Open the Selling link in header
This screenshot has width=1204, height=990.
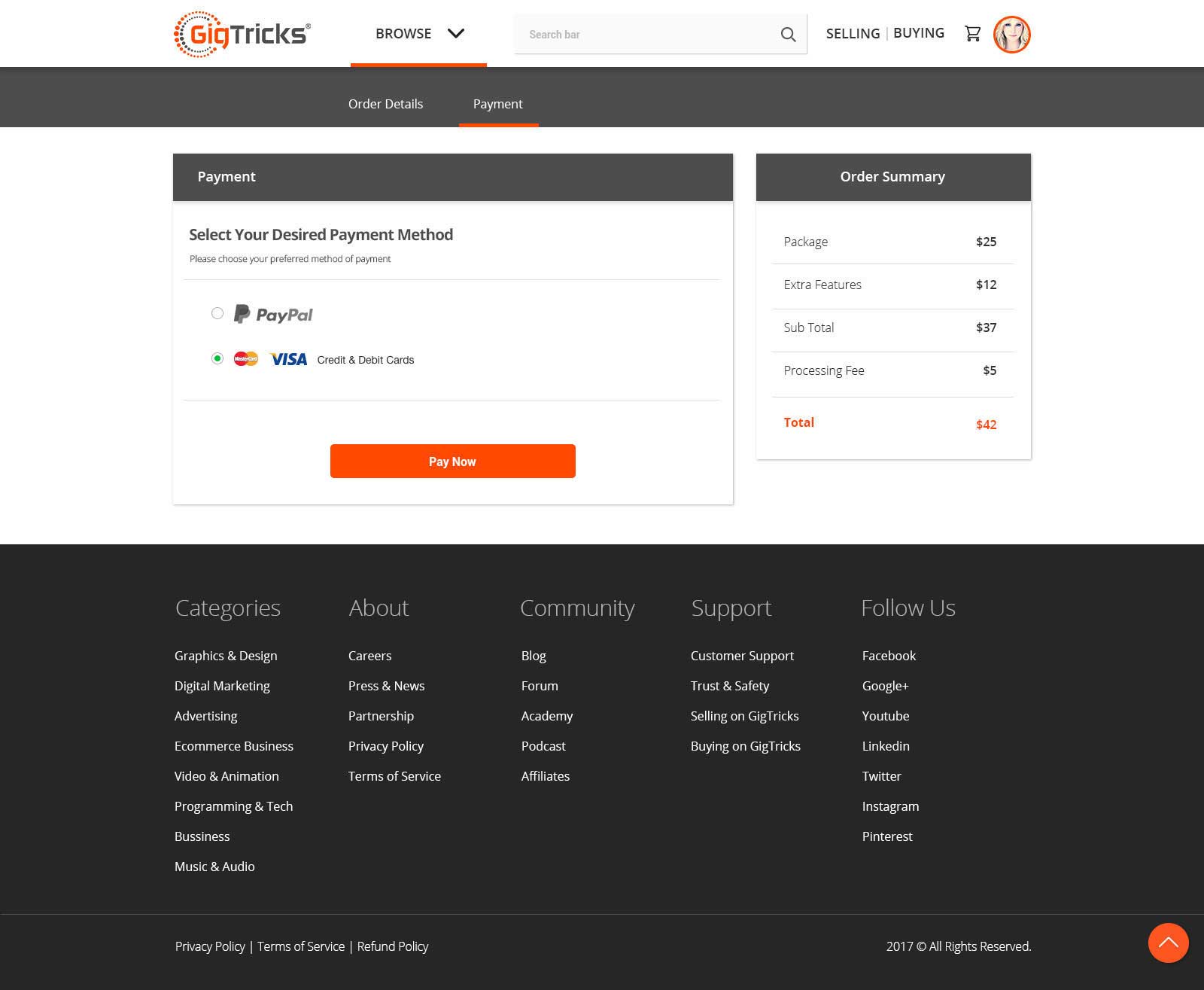(x=853, y=33)
